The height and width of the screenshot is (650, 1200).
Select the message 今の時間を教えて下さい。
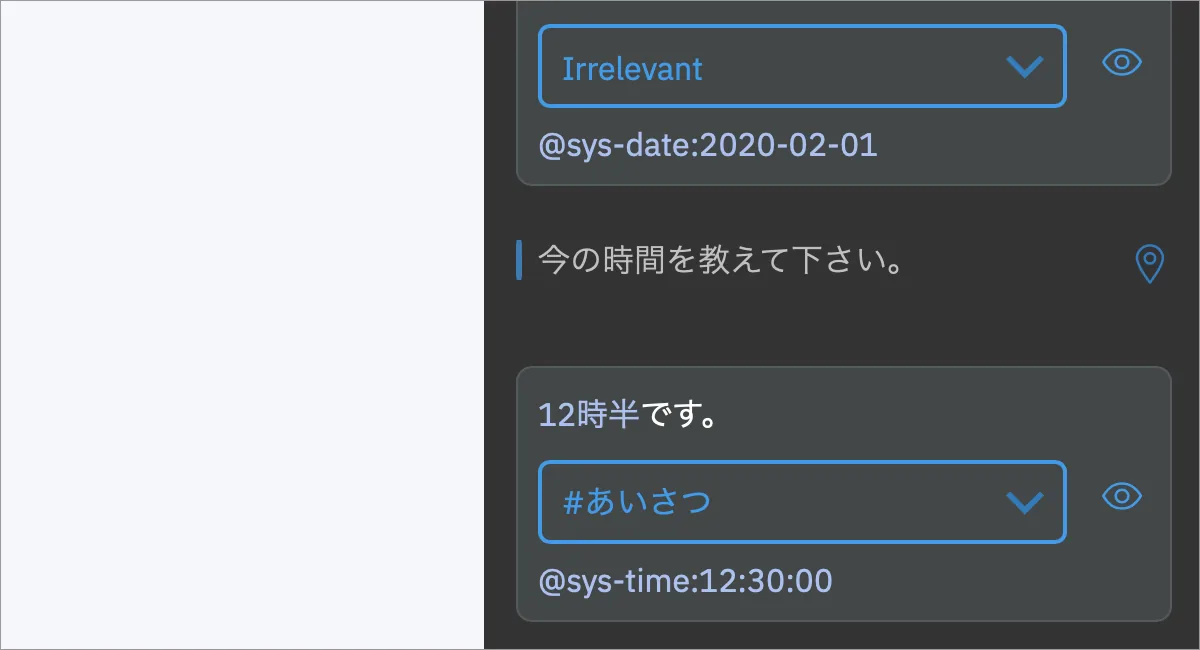[x=721, y=261]
